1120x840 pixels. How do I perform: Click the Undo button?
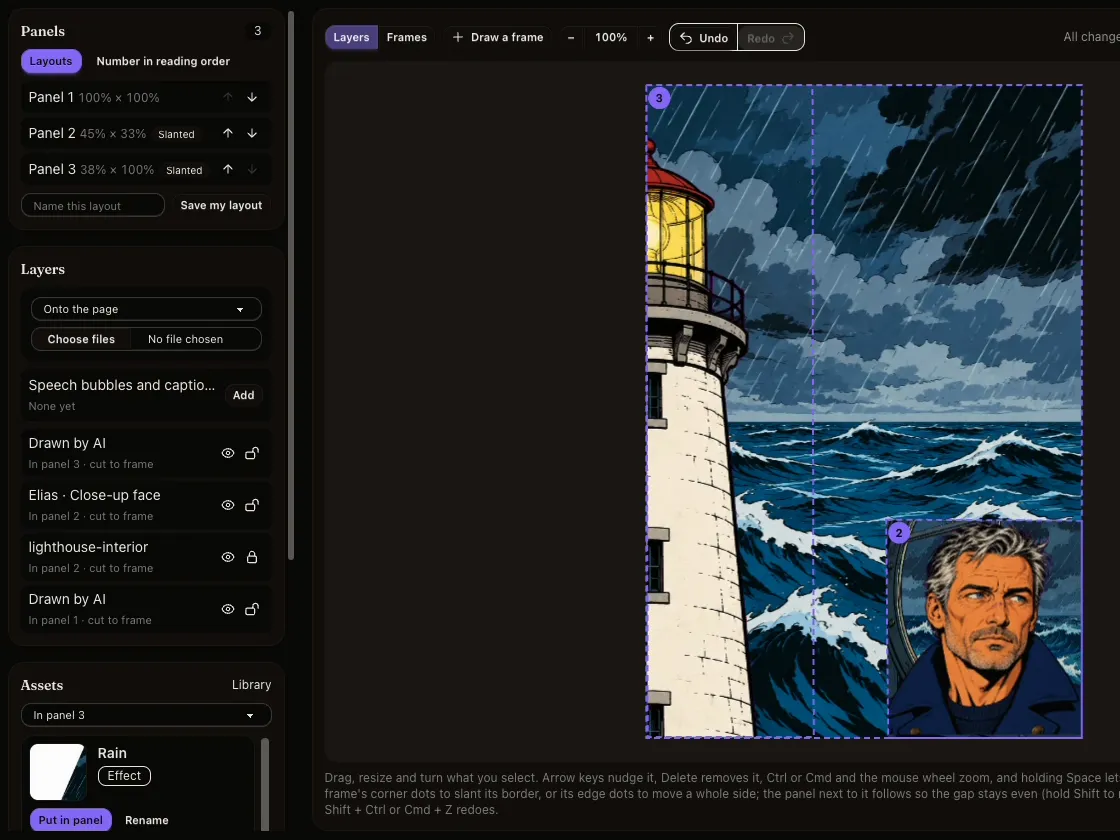704,38
